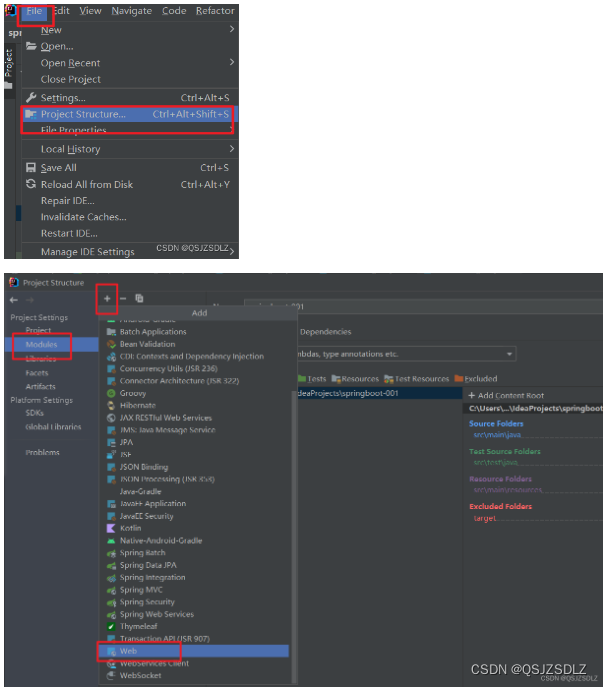Open the View menu
This screenshot has width=603, height=687.
click(x=90, y=11)
